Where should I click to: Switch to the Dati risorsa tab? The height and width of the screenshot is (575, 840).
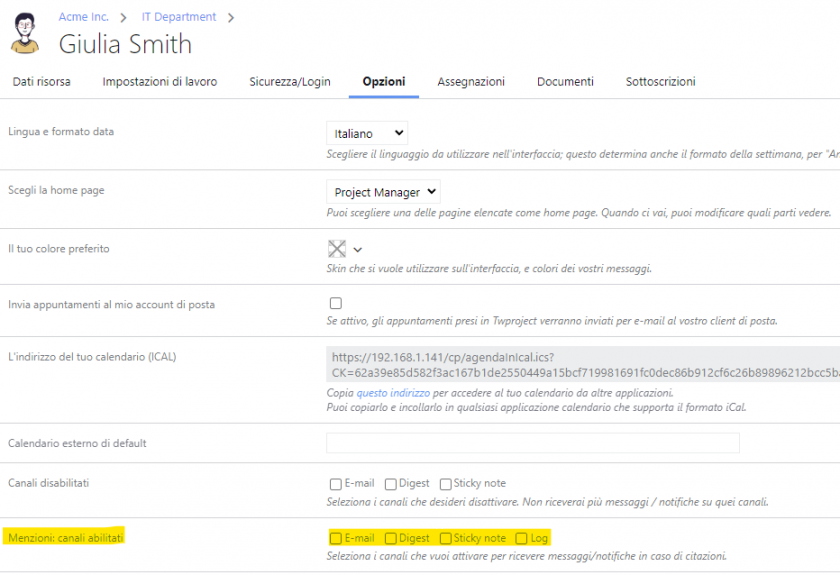click(x=41, y=82)
